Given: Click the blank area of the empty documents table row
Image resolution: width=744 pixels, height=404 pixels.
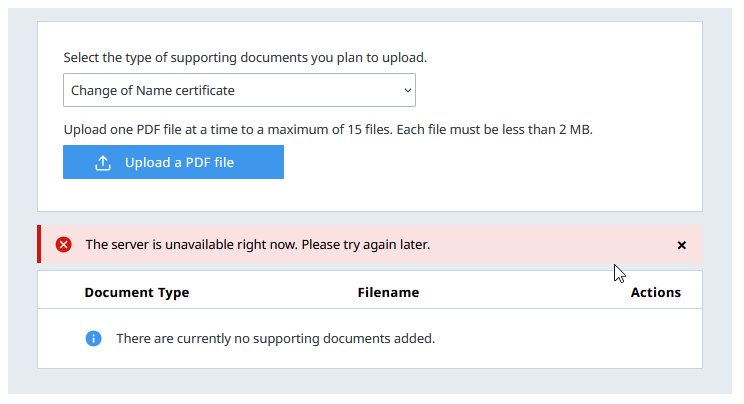Looking at the screenshot, I should (580, 338).
